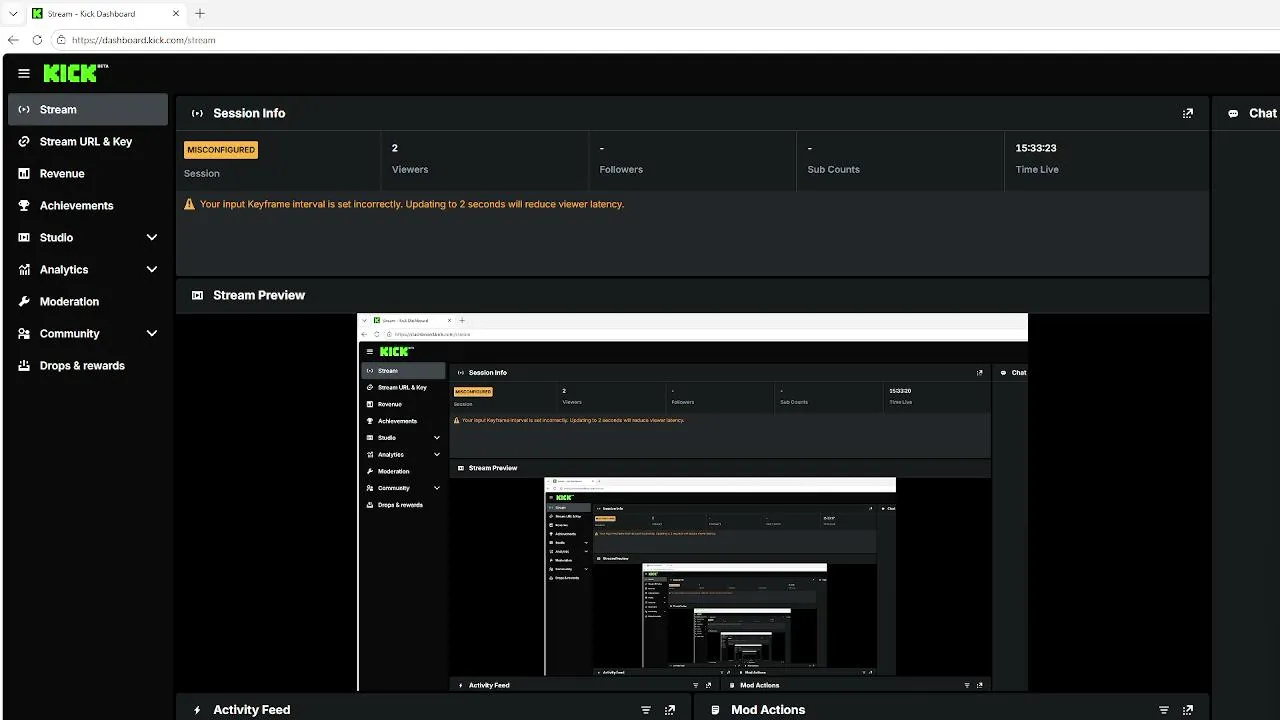Open the browser tab search dropdown
Image resolution: width=1280 pixels, height=720 pixels.
12,13
